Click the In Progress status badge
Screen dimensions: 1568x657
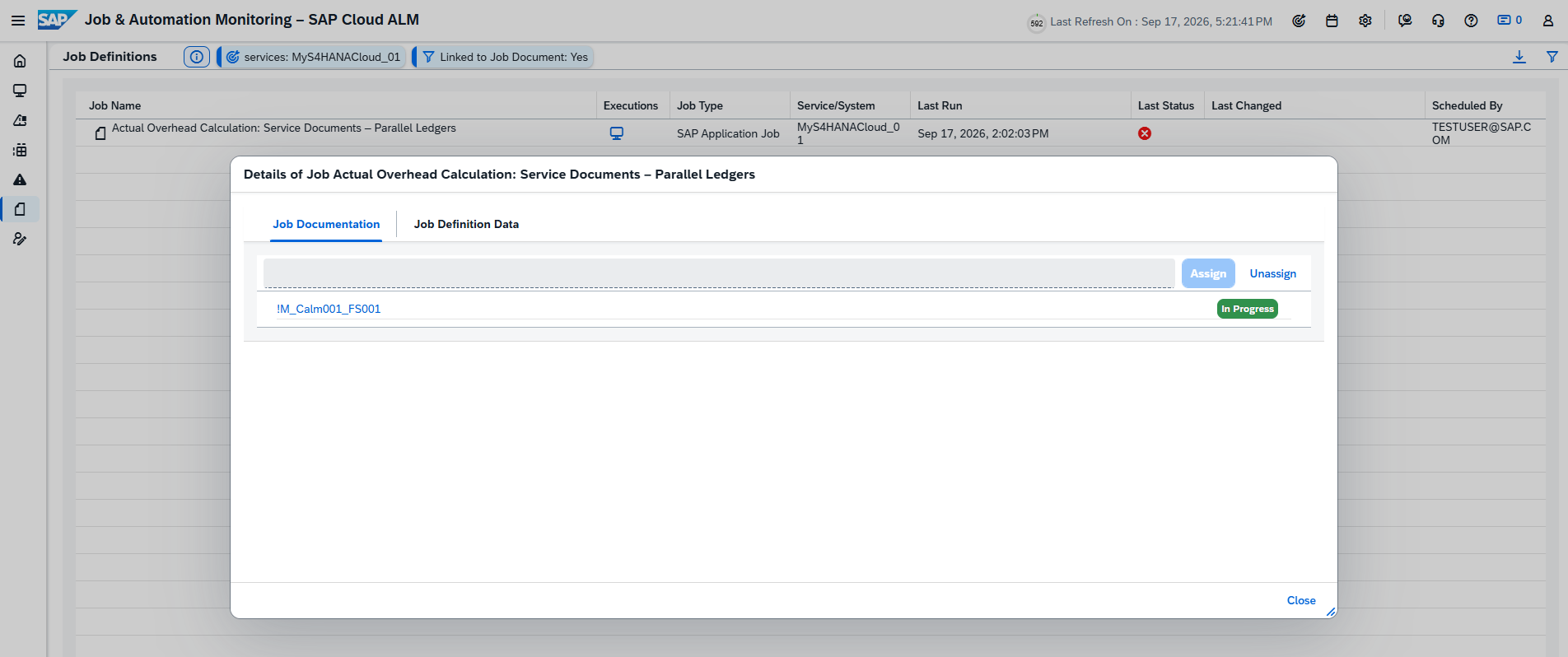(1248, 309)
